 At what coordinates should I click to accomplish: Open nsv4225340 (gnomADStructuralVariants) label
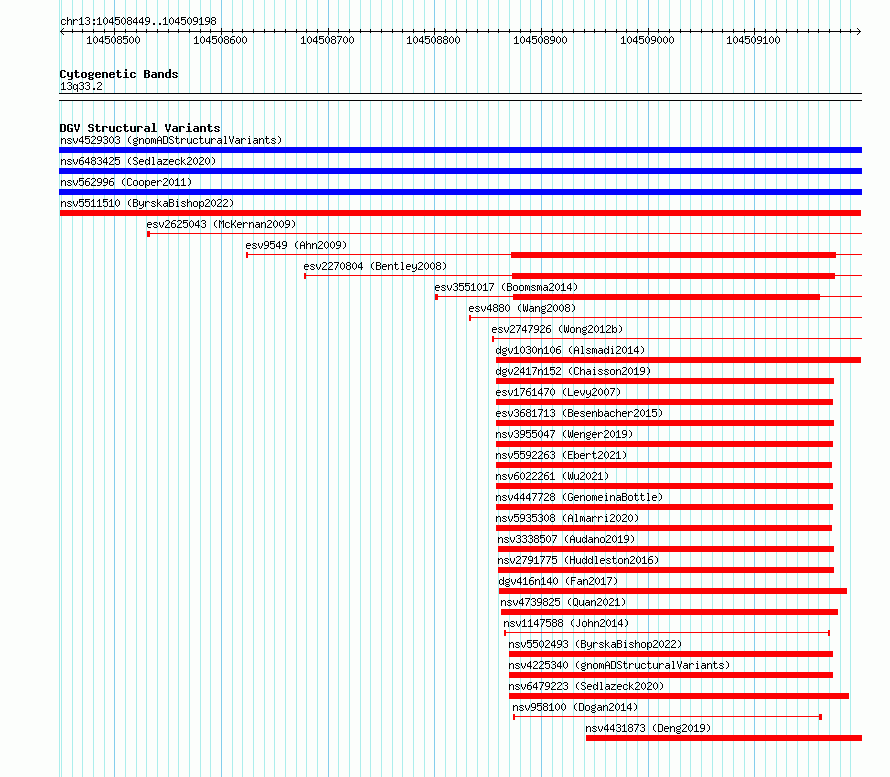619,665
